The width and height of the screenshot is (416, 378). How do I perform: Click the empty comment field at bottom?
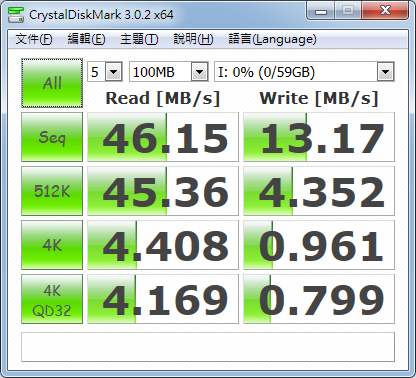[x=208, y=347]
